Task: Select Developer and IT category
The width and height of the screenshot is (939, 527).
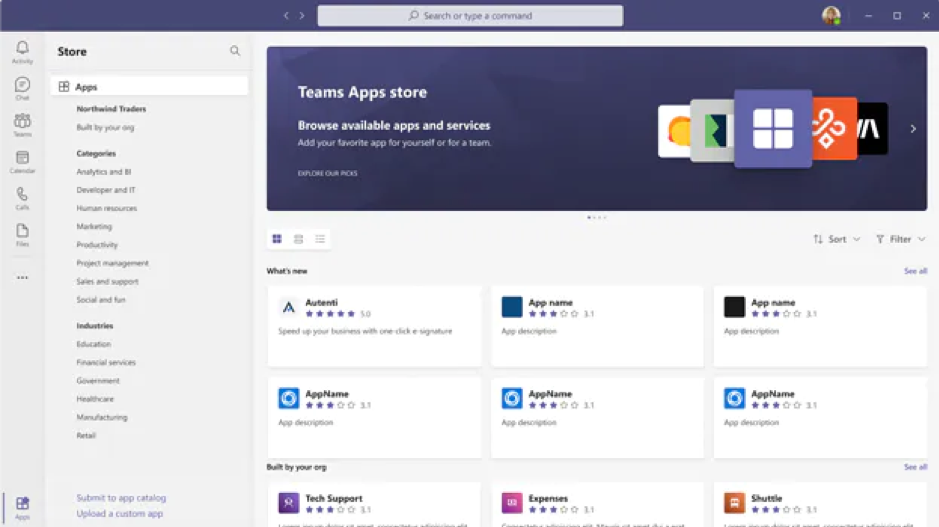Action: pyautogui.click(x=105, y=190)
